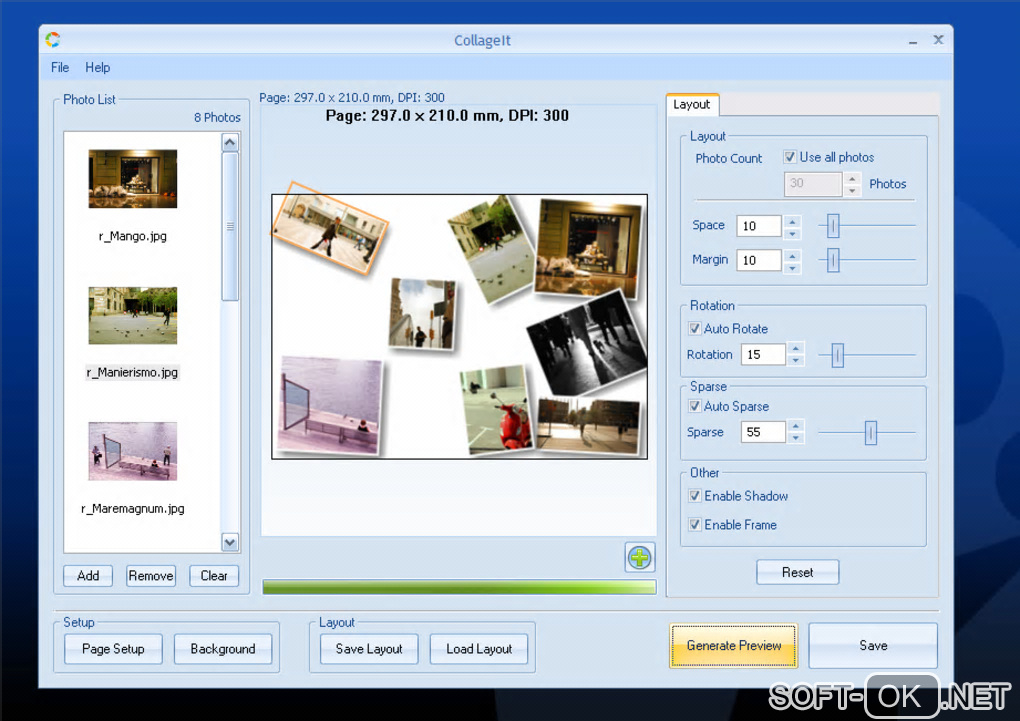Click the photo list scroll down arrow
The height and width of the screenshot is (721, 1020).
pyautogui.click(x=230, y=541)
